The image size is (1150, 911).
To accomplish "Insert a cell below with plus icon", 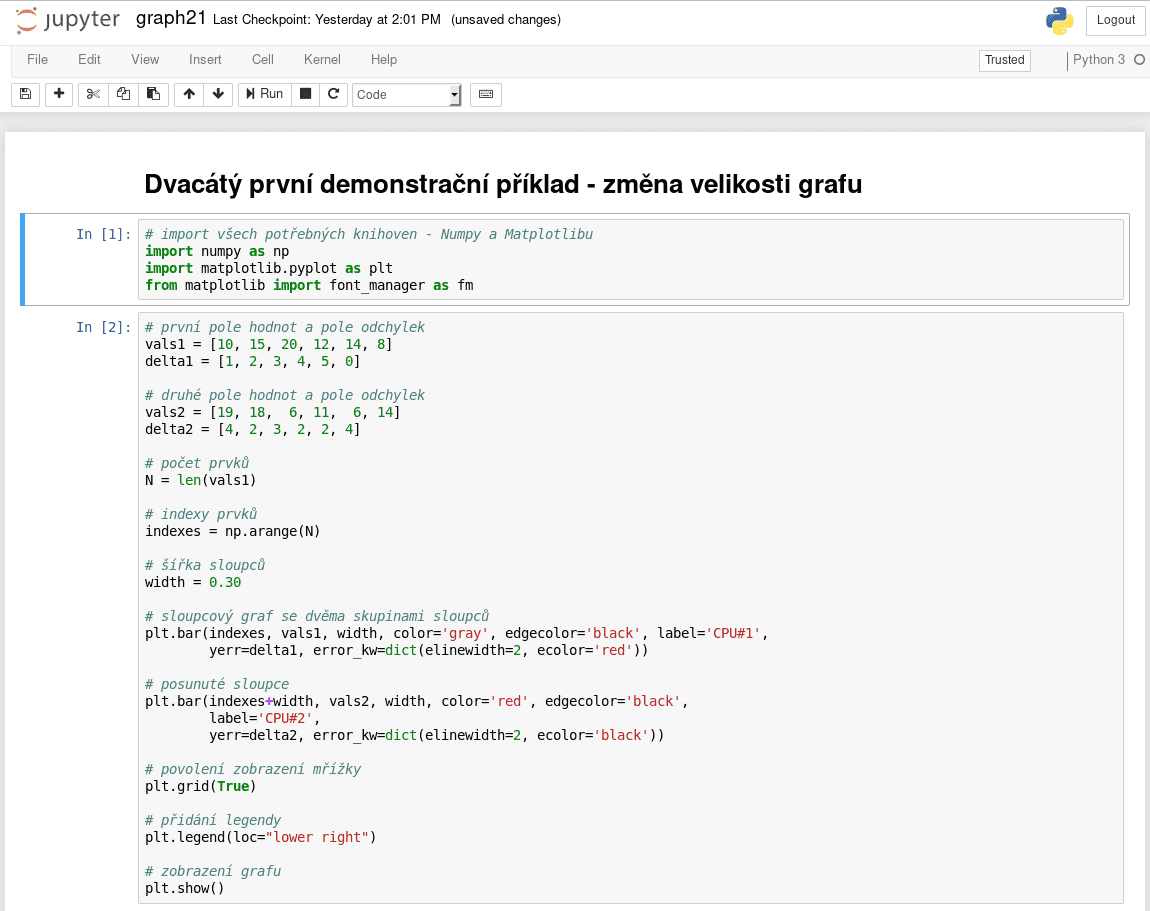I will pyautogui.click(x=59, y=94).
